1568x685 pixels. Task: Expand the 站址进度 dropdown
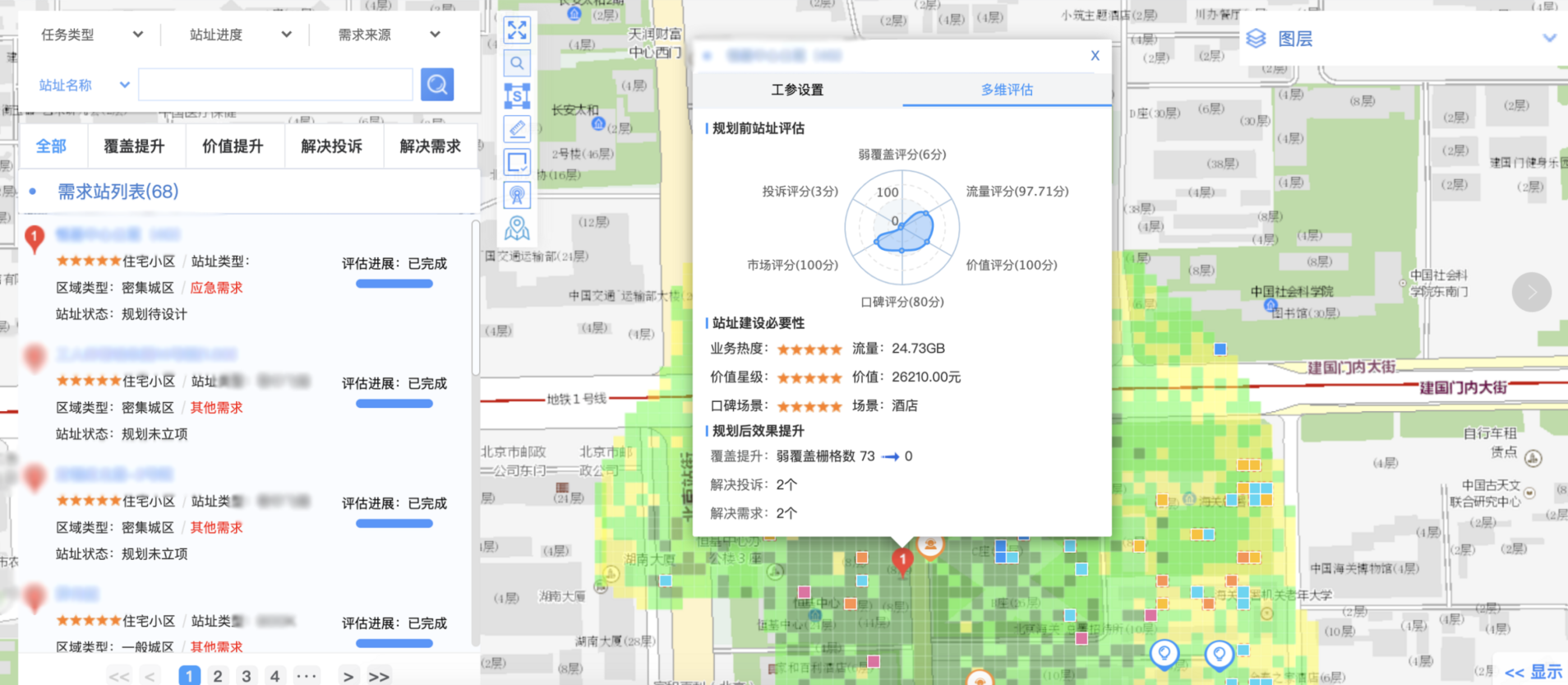click(x=240, y=35)
